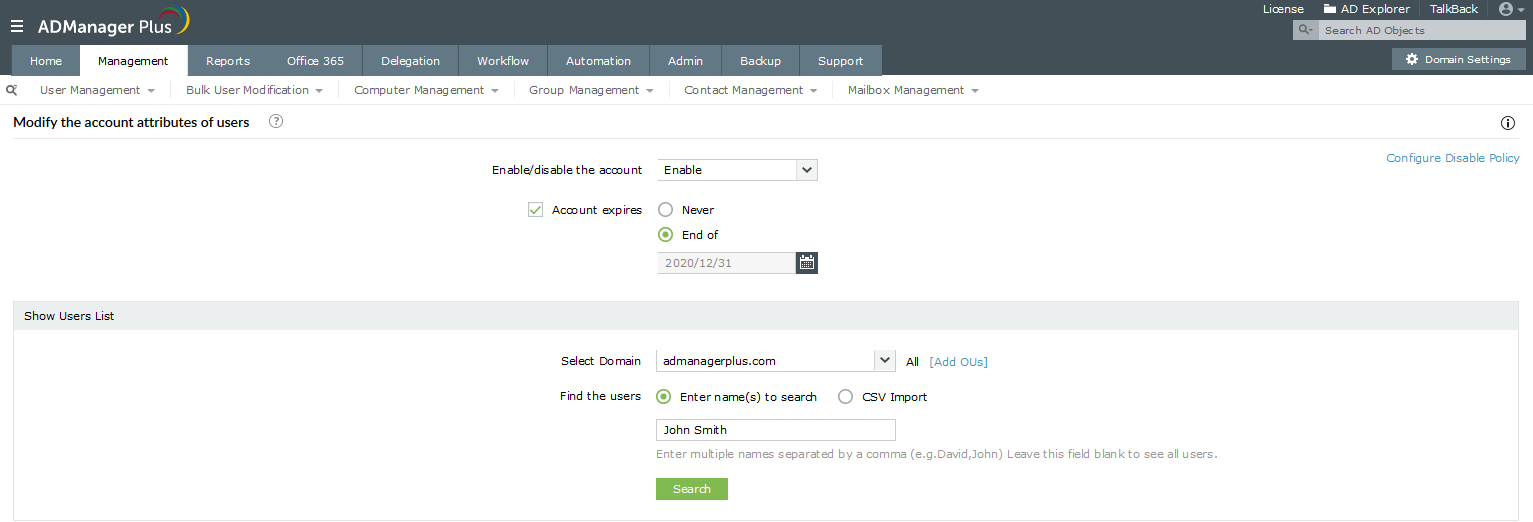The width and height of the screenshot is (1533, 522).
Task: Open the Admin tab
Action: [x=685, y=61]
